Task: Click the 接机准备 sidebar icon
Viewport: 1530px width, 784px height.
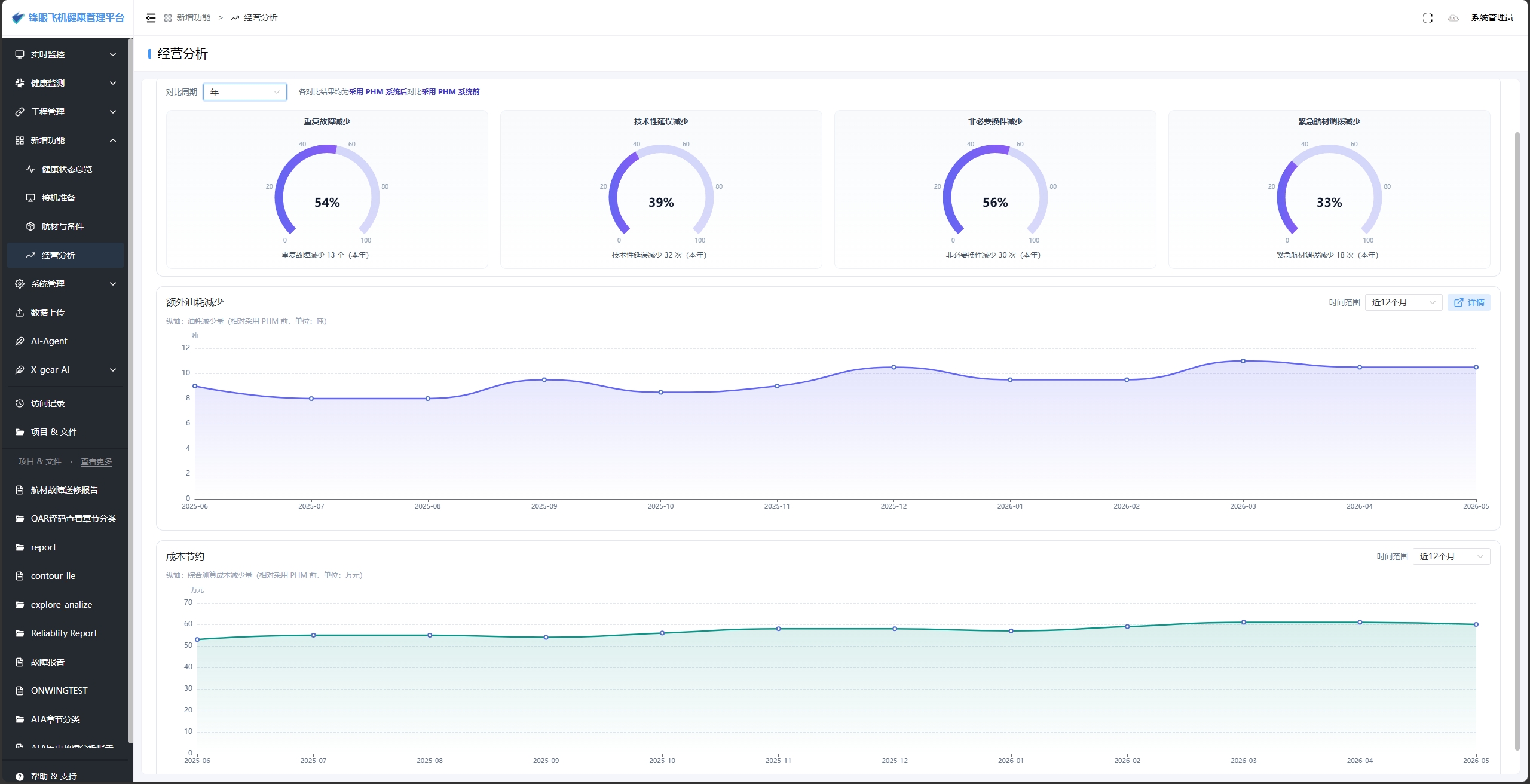Action: coord(30,198)
